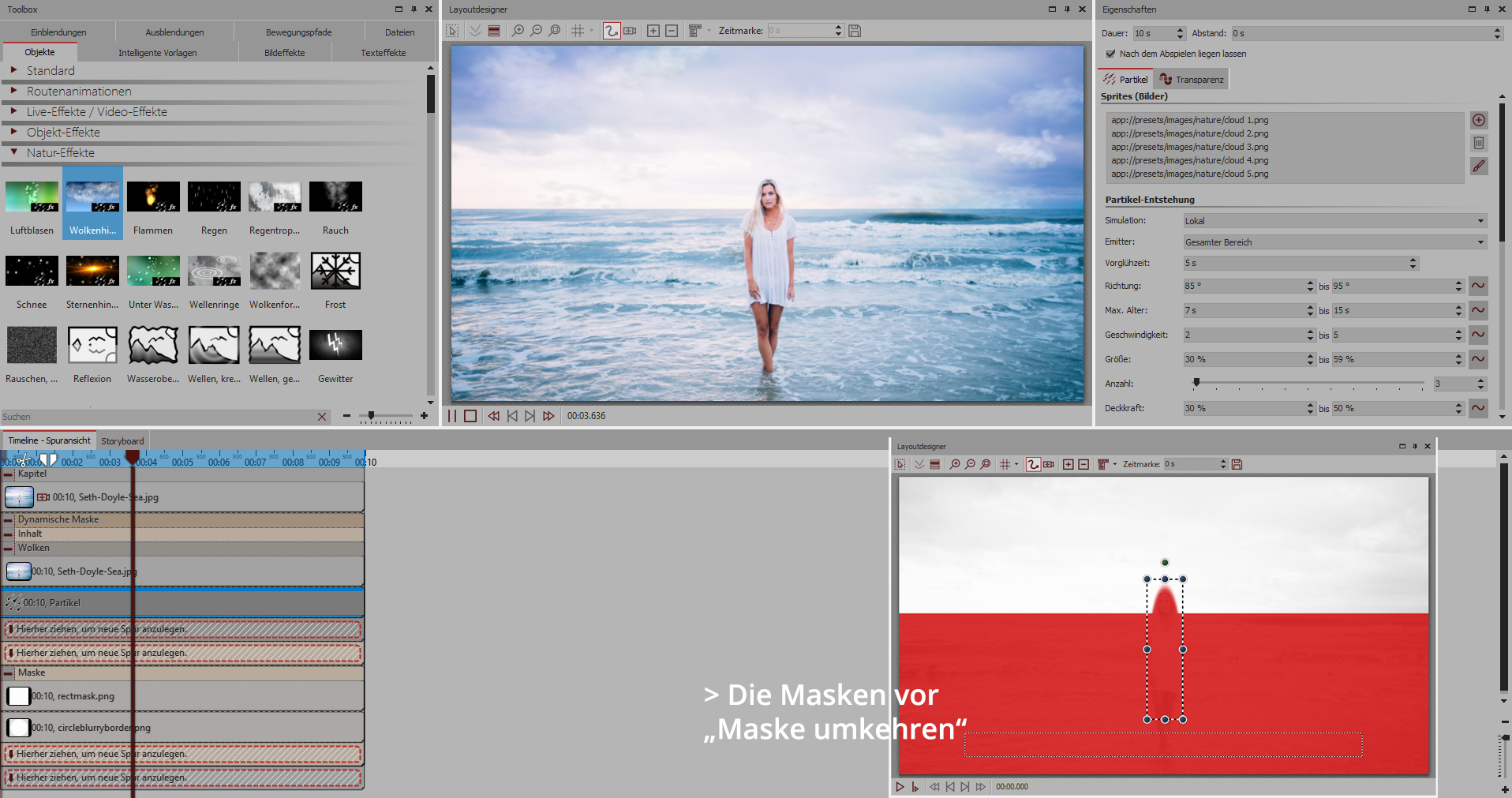Collapse the Maske track in the timeline
Viewport: 1512px width, 798px height.
(9, 673)
